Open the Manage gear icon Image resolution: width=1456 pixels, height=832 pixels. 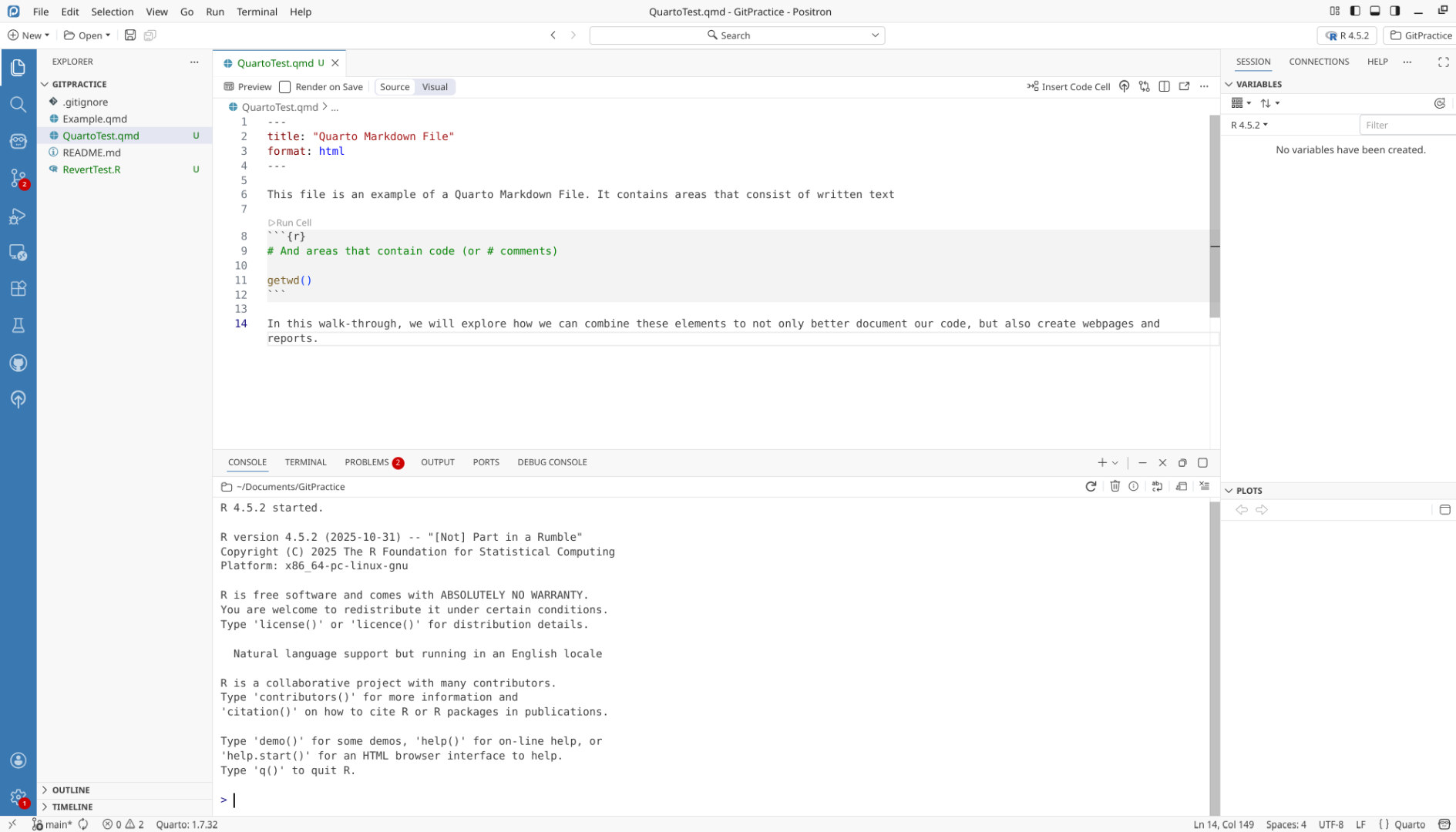18,797
